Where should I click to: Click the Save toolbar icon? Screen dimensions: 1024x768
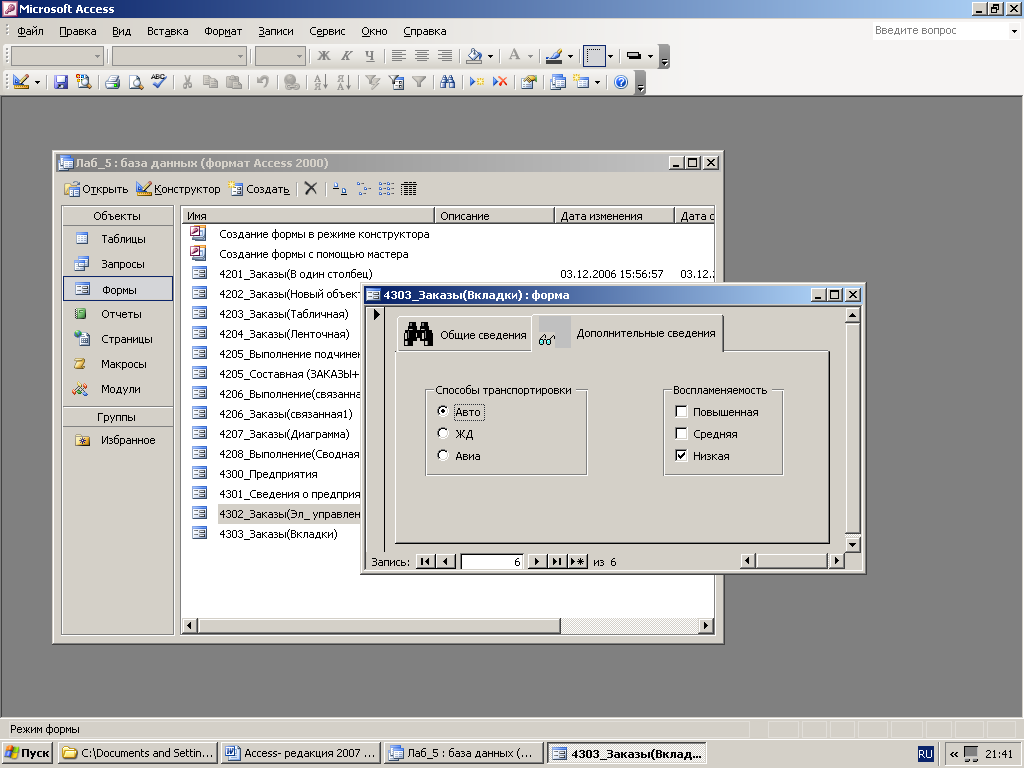coord(61,82)
